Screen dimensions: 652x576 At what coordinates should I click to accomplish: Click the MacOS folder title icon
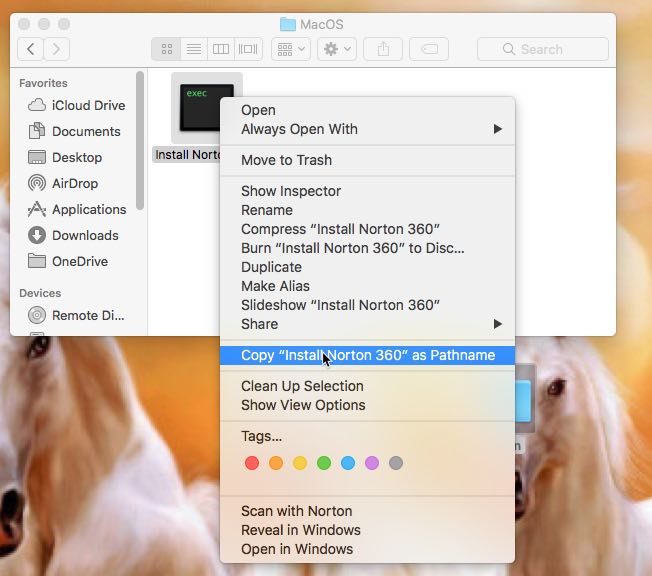coord(288,25)
